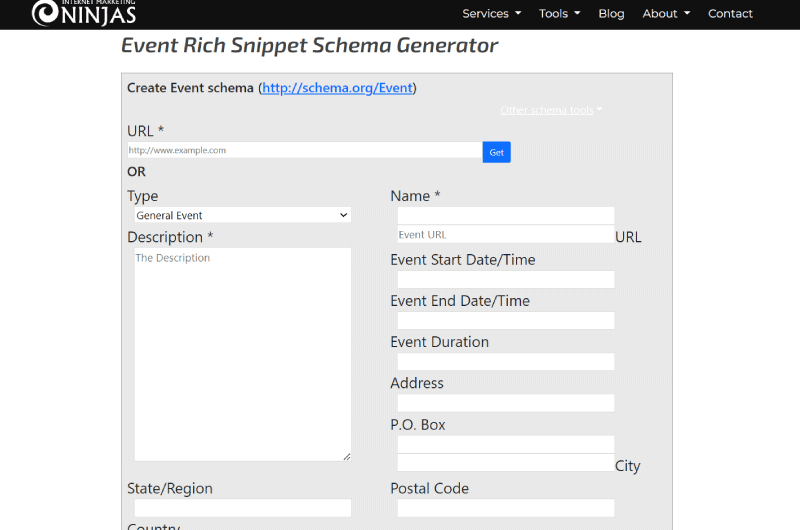Click the Address input field
The height and width of the screenshot is (530, 800).
pyautogui.click(x=506, y=403)
